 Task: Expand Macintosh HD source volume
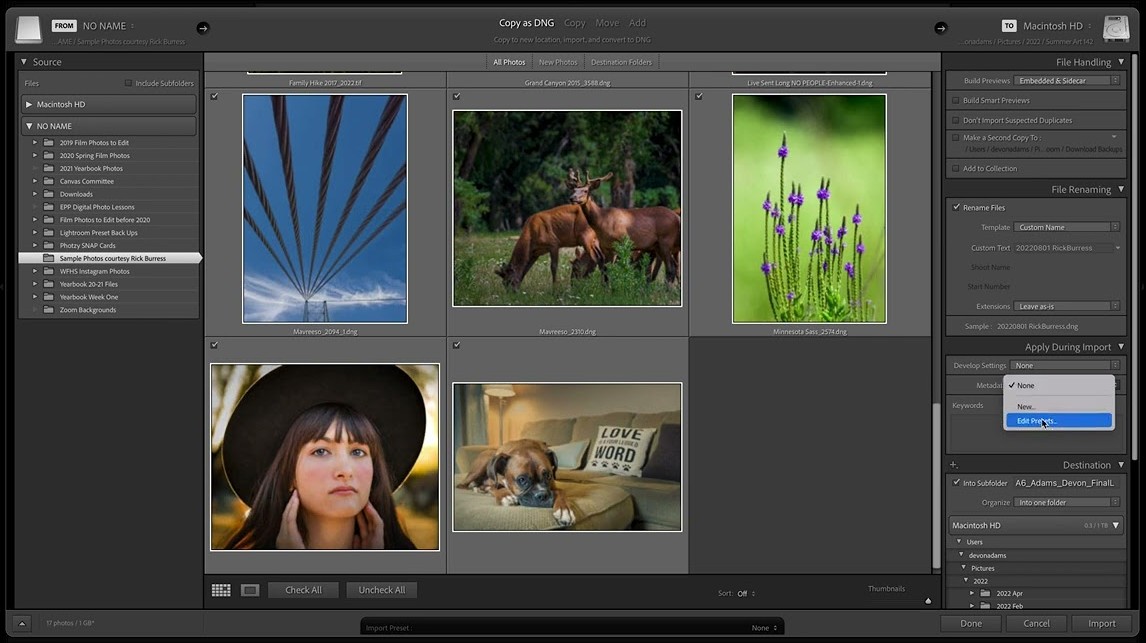coord(29,104)
